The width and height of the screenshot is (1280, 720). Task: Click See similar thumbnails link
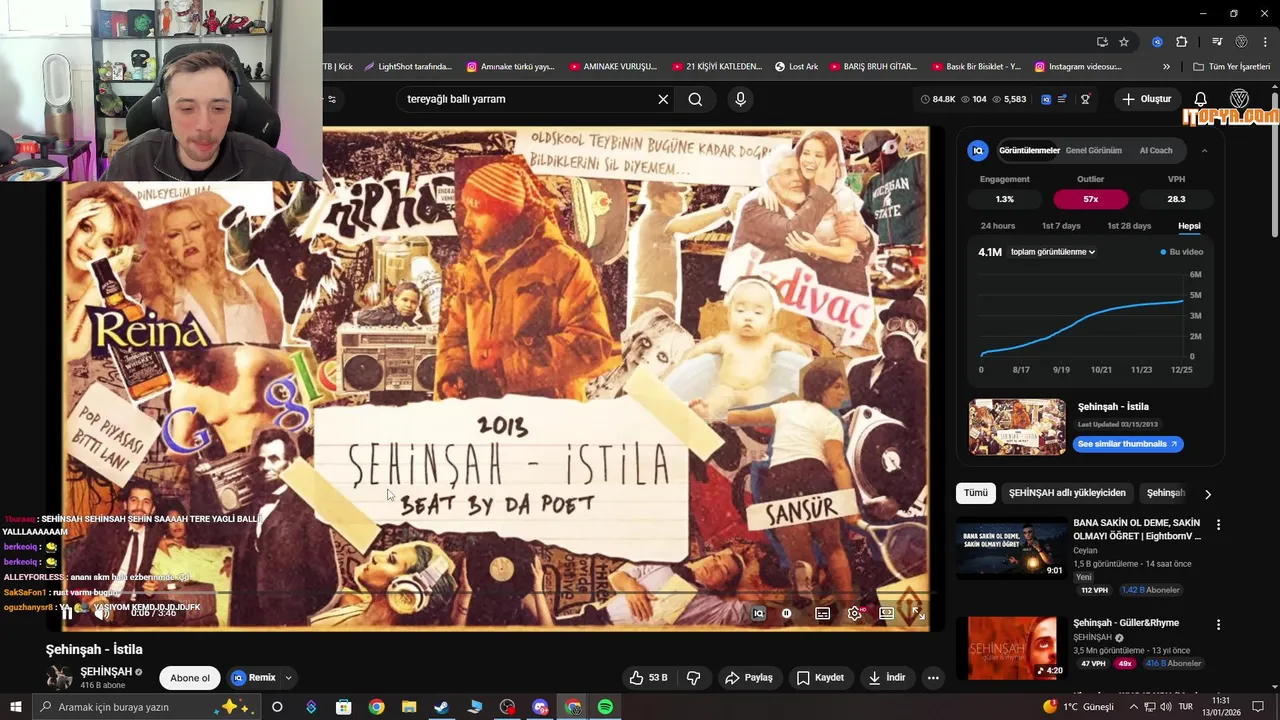tap(1128, 444)
